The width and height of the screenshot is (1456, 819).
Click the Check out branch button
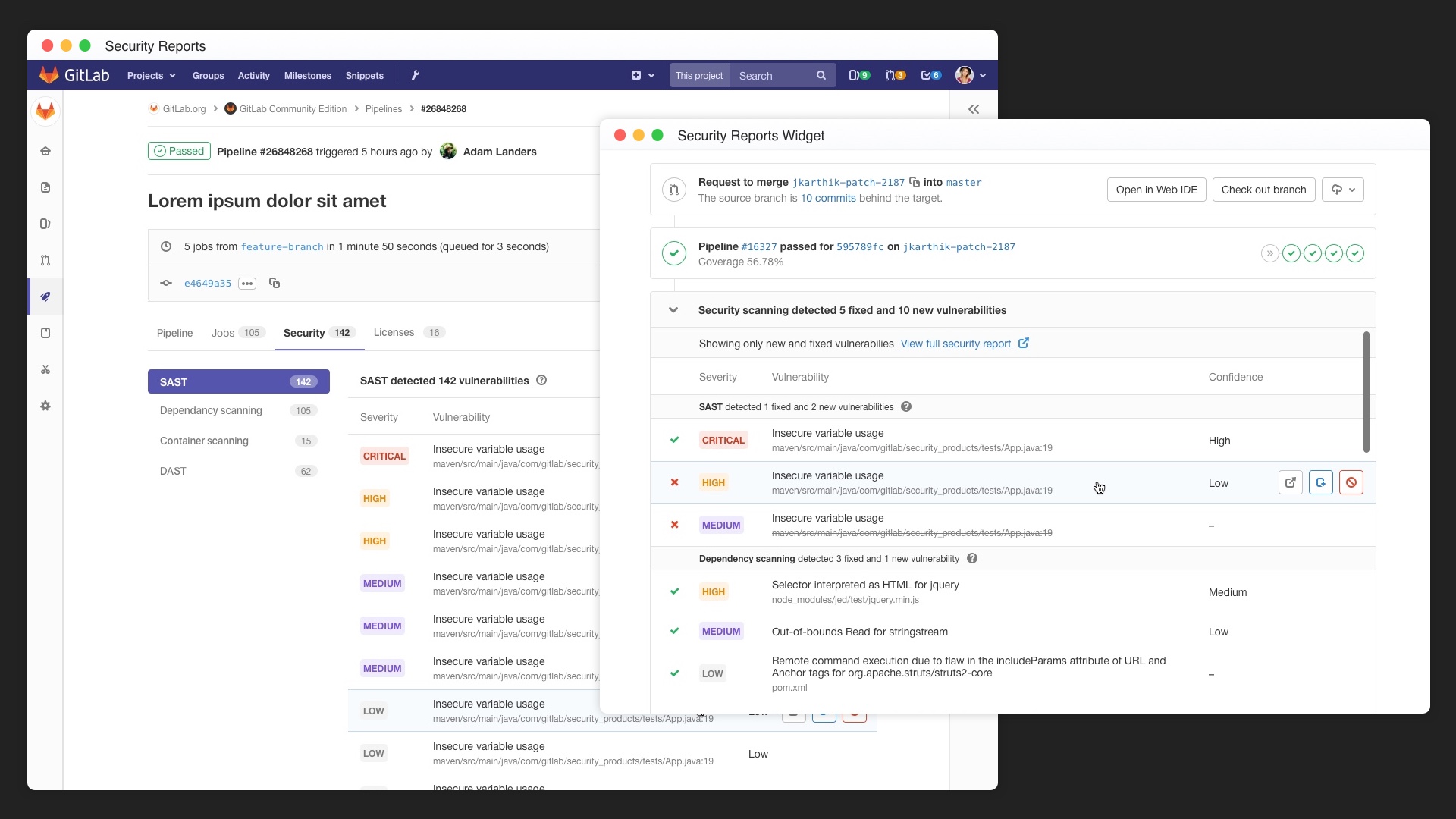pos(1263,190)
